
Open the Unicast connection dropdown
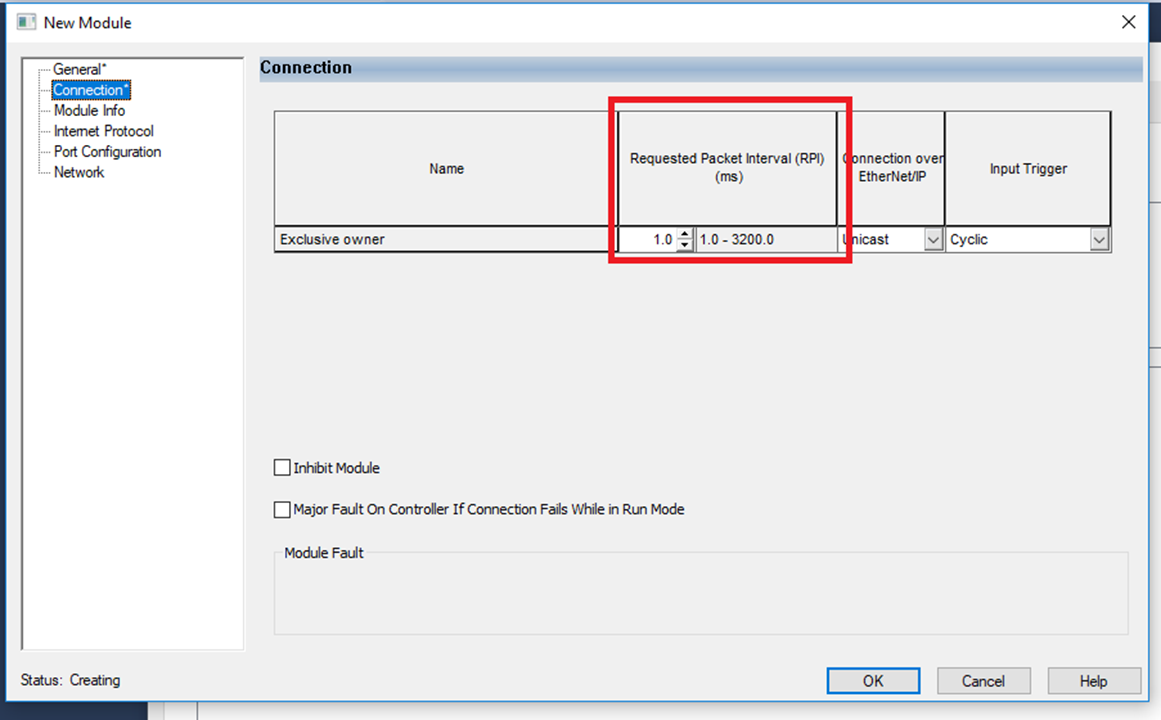click(x=933, y=240)
